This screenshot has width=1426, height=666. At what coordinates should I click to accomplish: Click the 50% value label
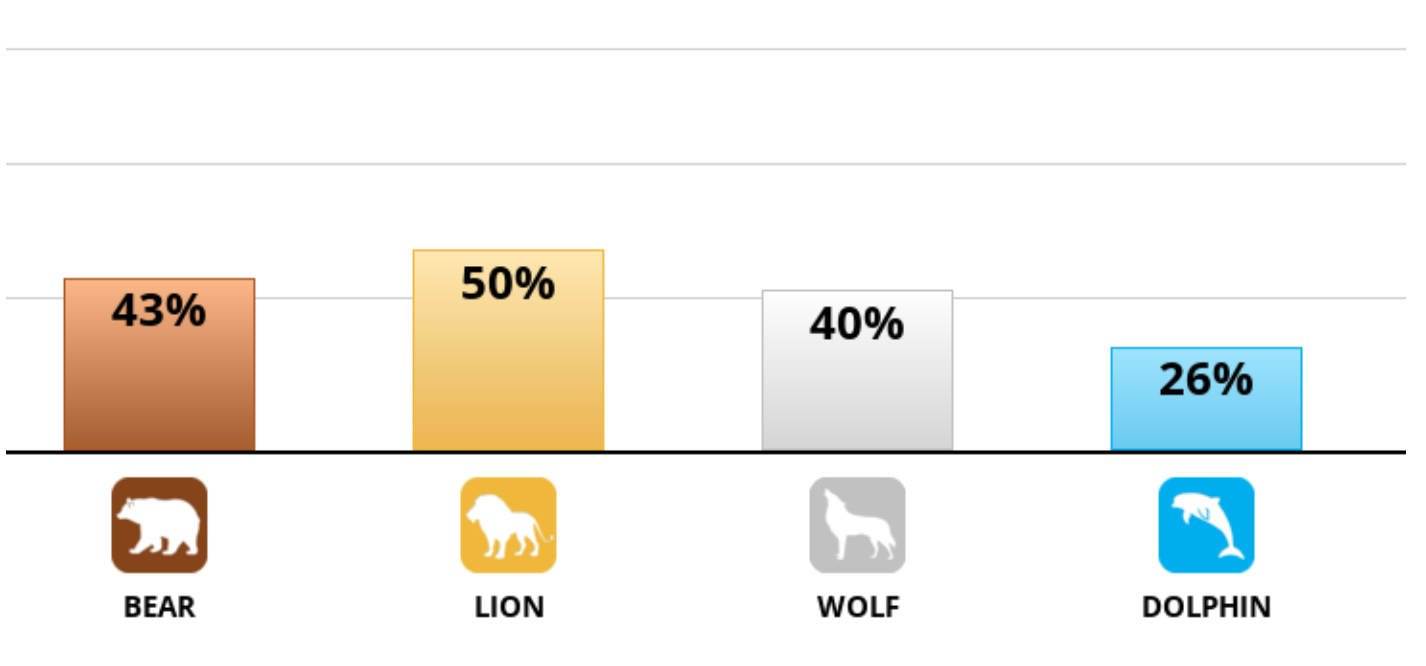tap(508, 284)
